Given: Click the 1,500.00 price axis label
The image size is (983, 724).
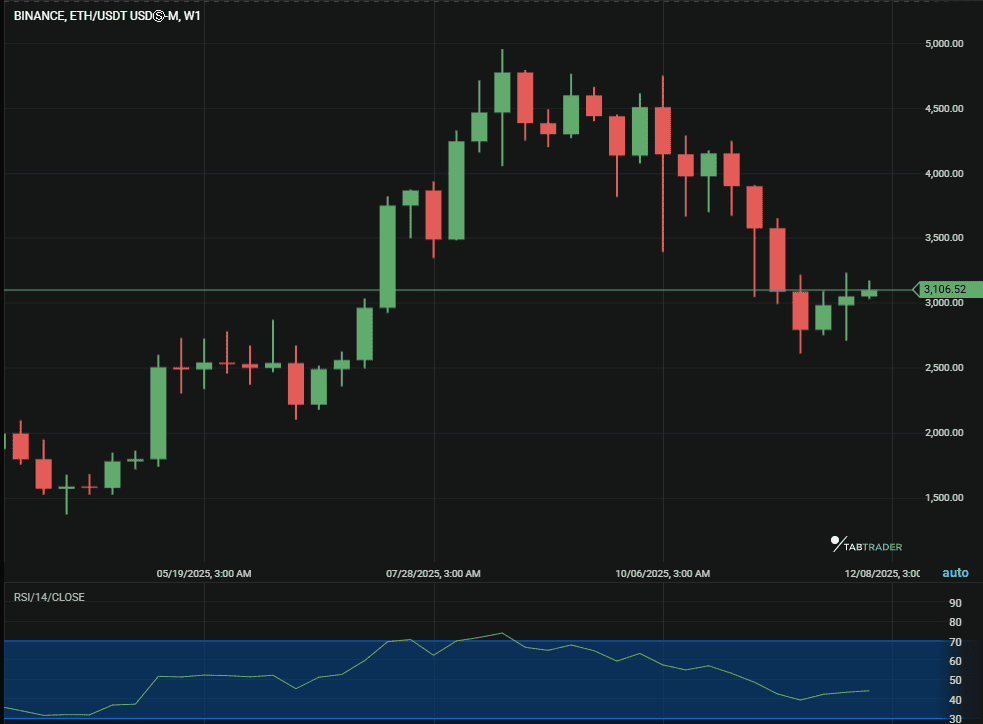Looking at the screenshot, I should pos(944,497).
